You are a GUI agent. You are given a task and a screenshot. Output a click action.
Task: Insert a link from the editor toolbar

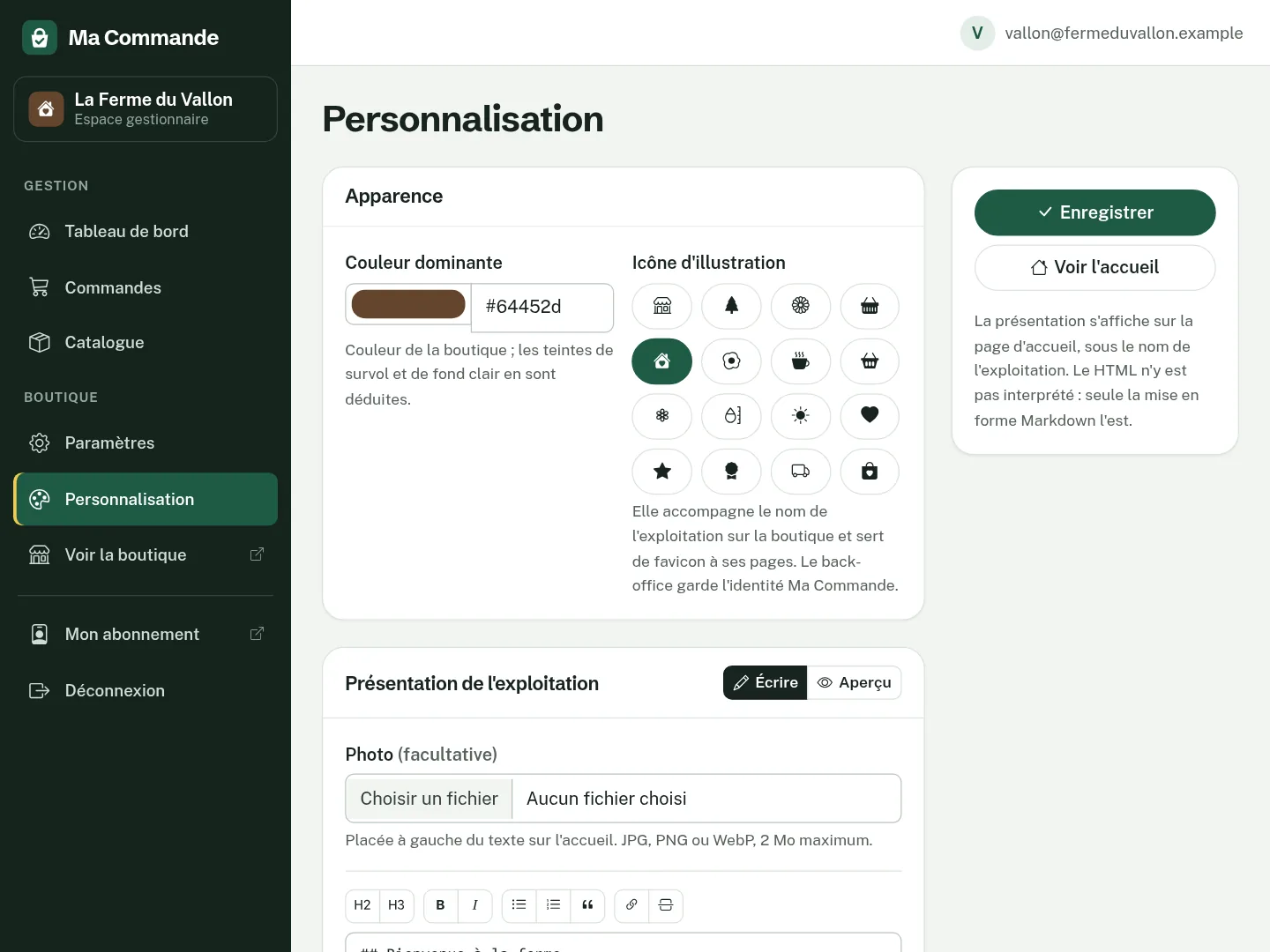631,905
